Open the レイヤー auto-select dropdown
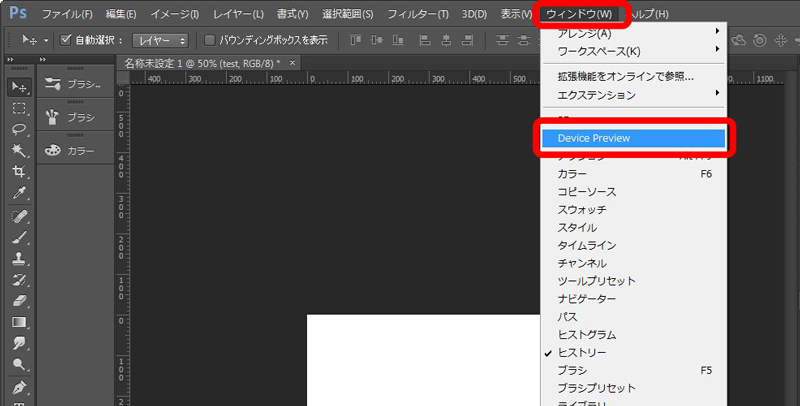 pyautogui.click(x=160, y=40)
